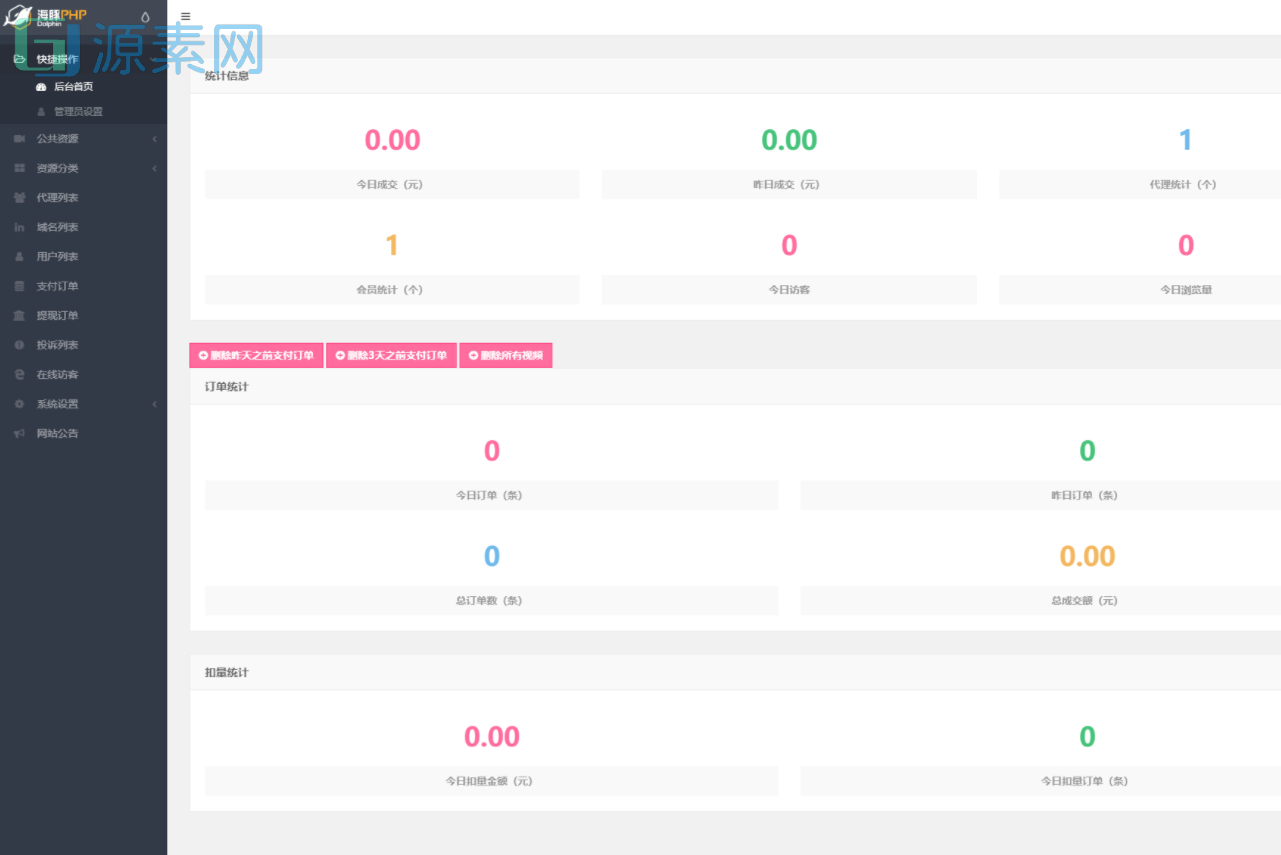Screen dimensions: 1281x855
Task: Open 代理列表 in the sidebar
Action: (x=57, y=198)
